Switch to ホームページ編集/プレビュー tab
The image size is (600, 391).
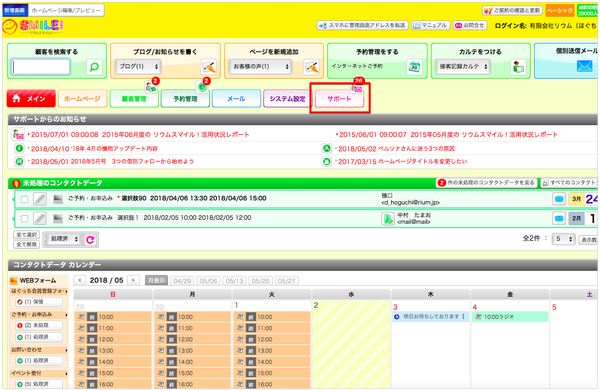point(66,10)
